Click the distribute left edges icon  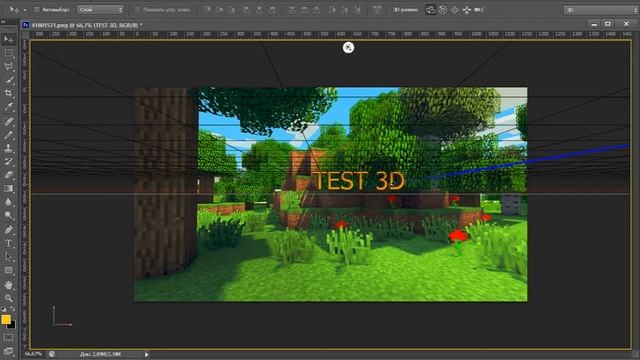tap(332, 10)
